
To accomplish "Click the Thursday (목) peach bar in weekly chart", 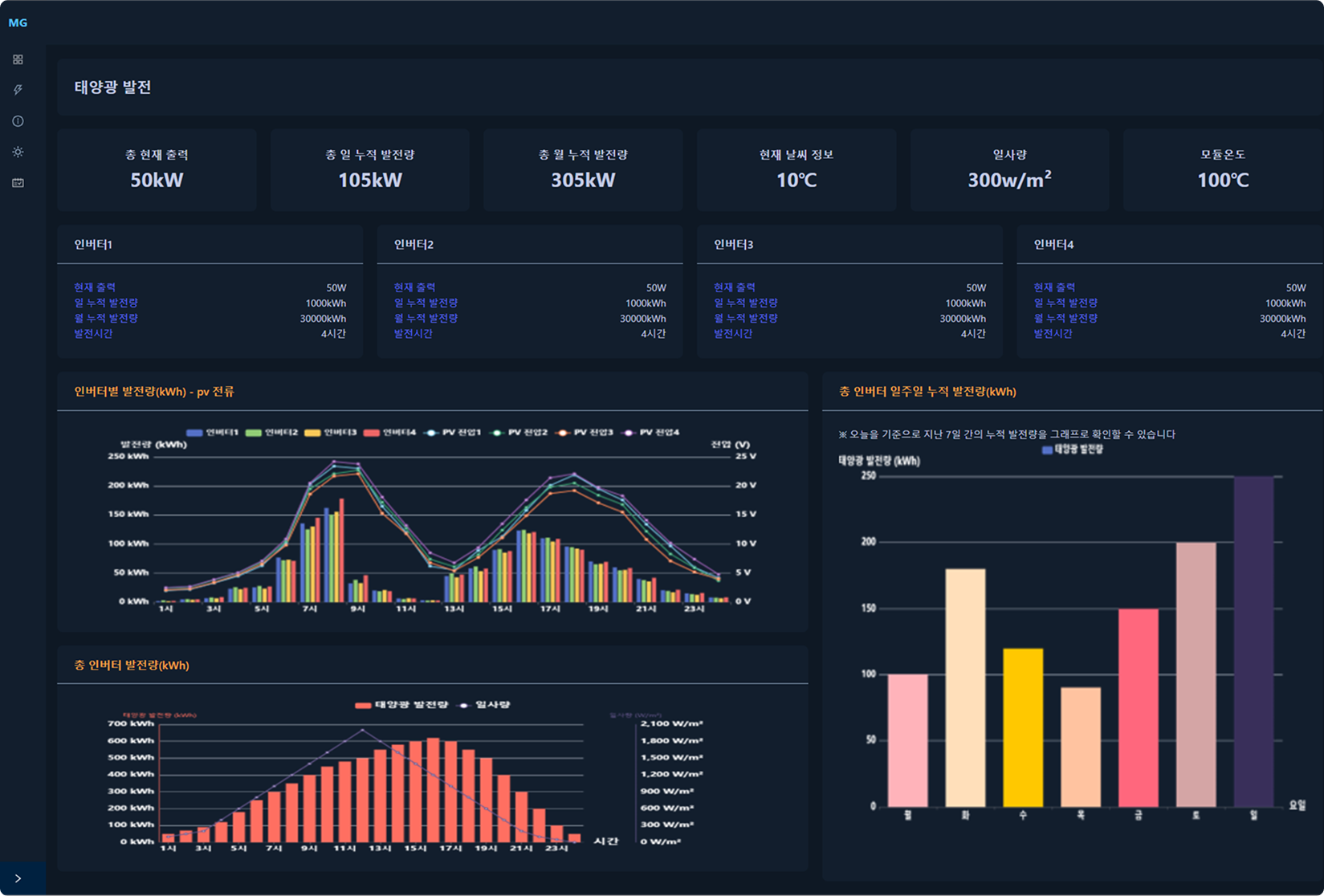I will click(x=1081, y=747).
